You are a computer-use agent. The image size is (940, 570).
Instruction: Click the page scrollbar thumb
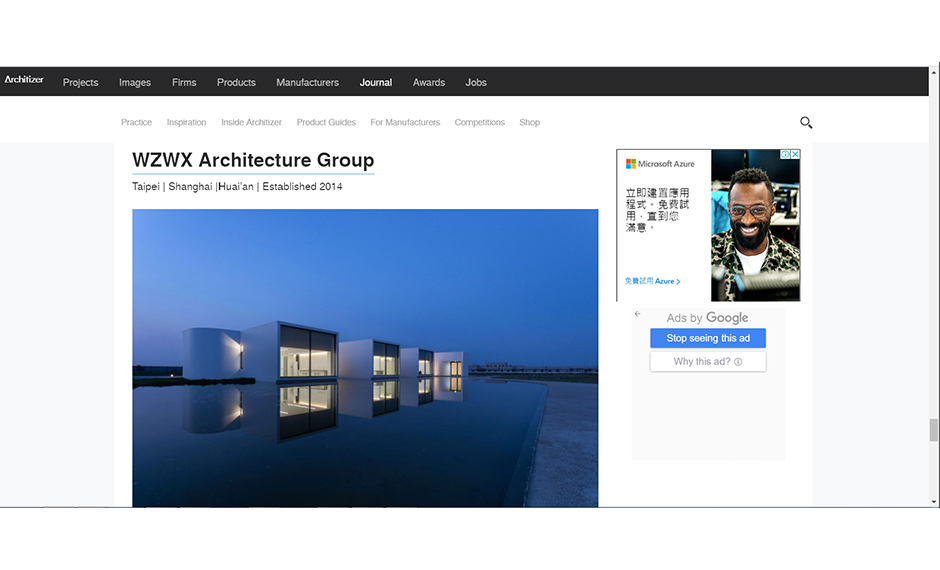[933, 430]
